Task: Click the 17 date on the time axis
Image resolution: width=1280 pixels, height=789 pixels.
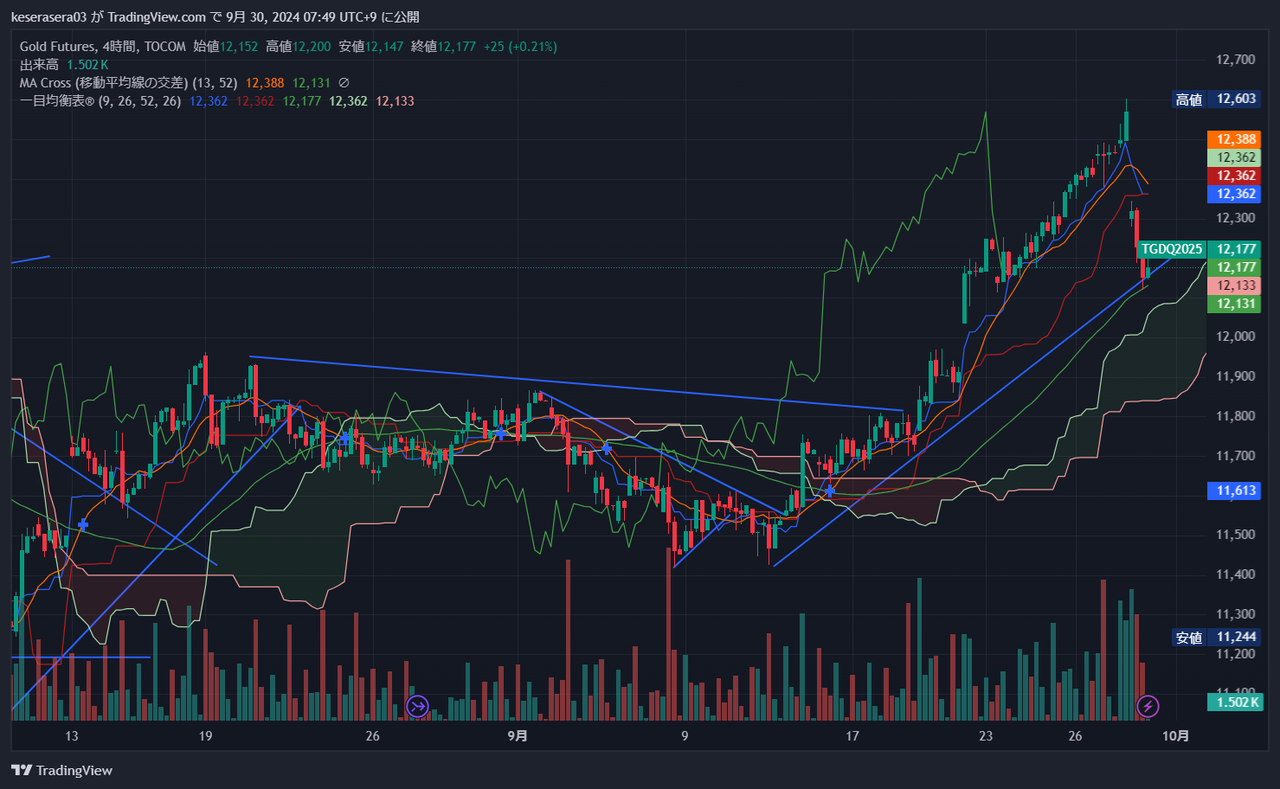Action: tap(852, 737)
